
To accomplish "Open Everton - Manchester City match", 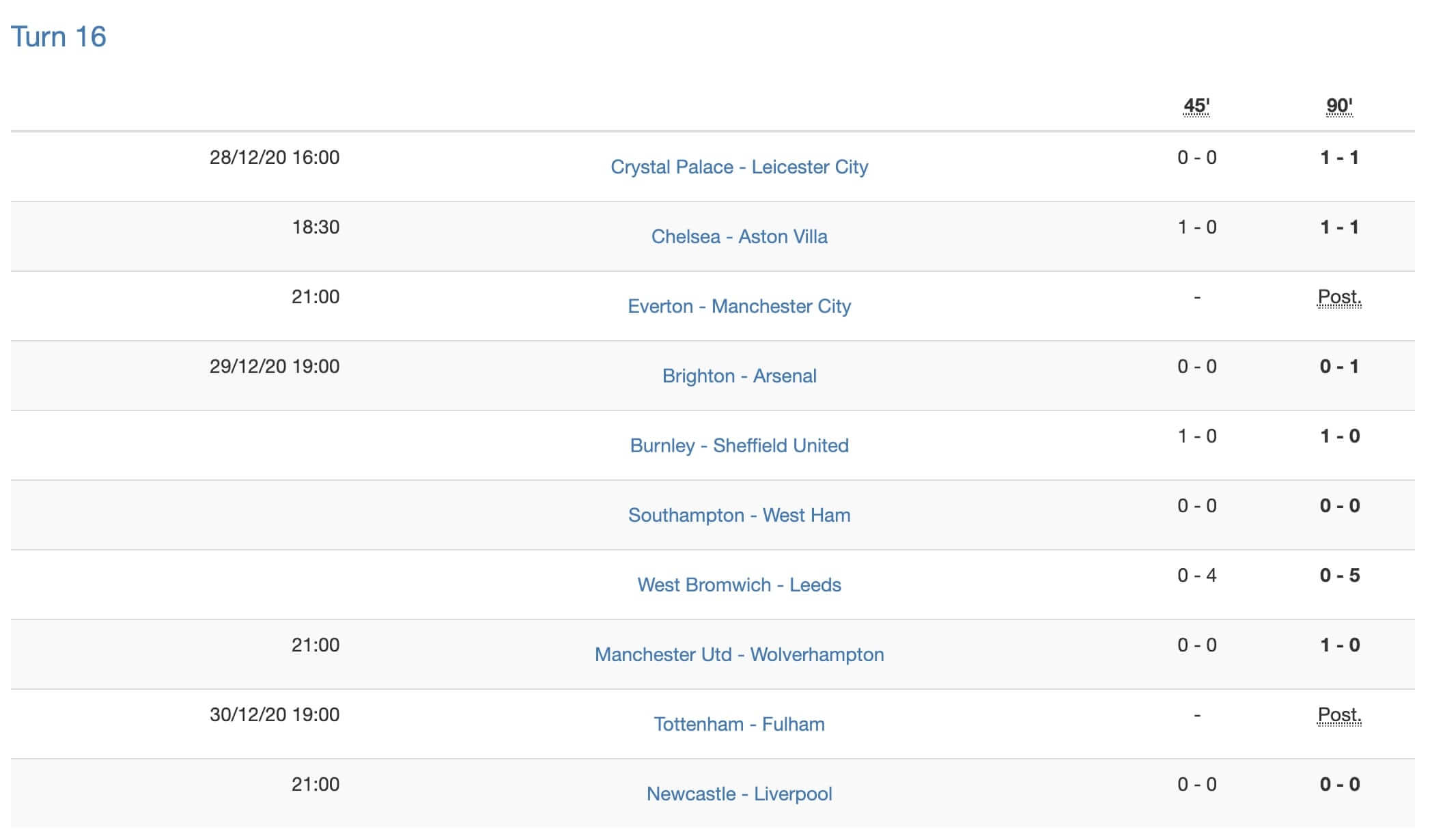I will tap(739, 306).
